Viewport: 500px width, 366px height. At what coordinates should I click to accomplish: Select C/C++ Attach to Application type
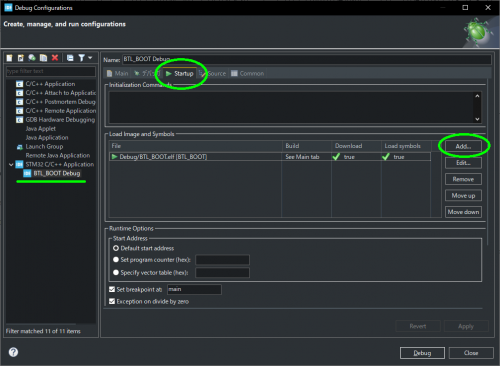(56, 93)
